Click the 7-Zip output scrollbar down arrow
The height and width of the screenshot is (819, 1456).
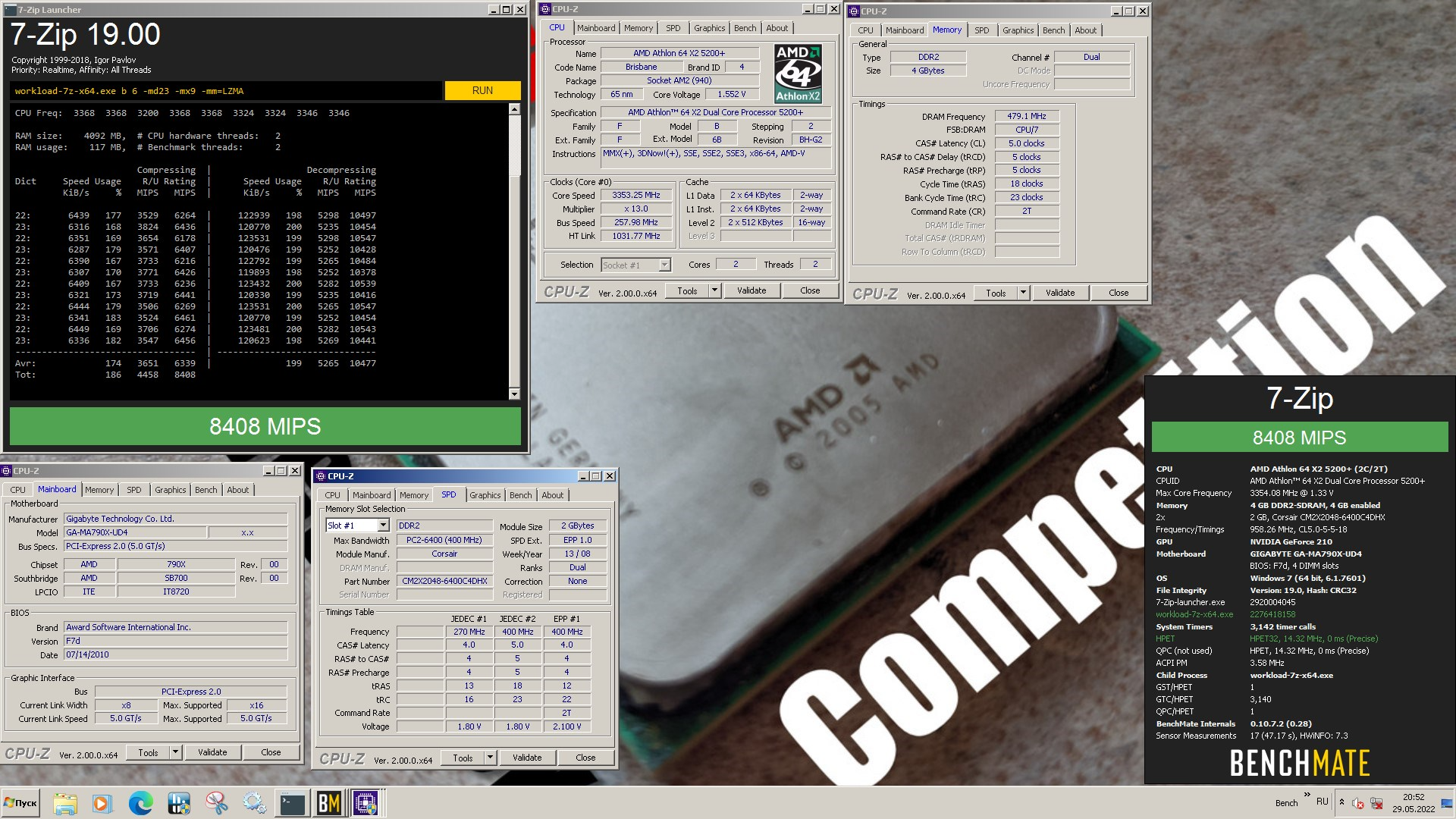tap(514, 394)
